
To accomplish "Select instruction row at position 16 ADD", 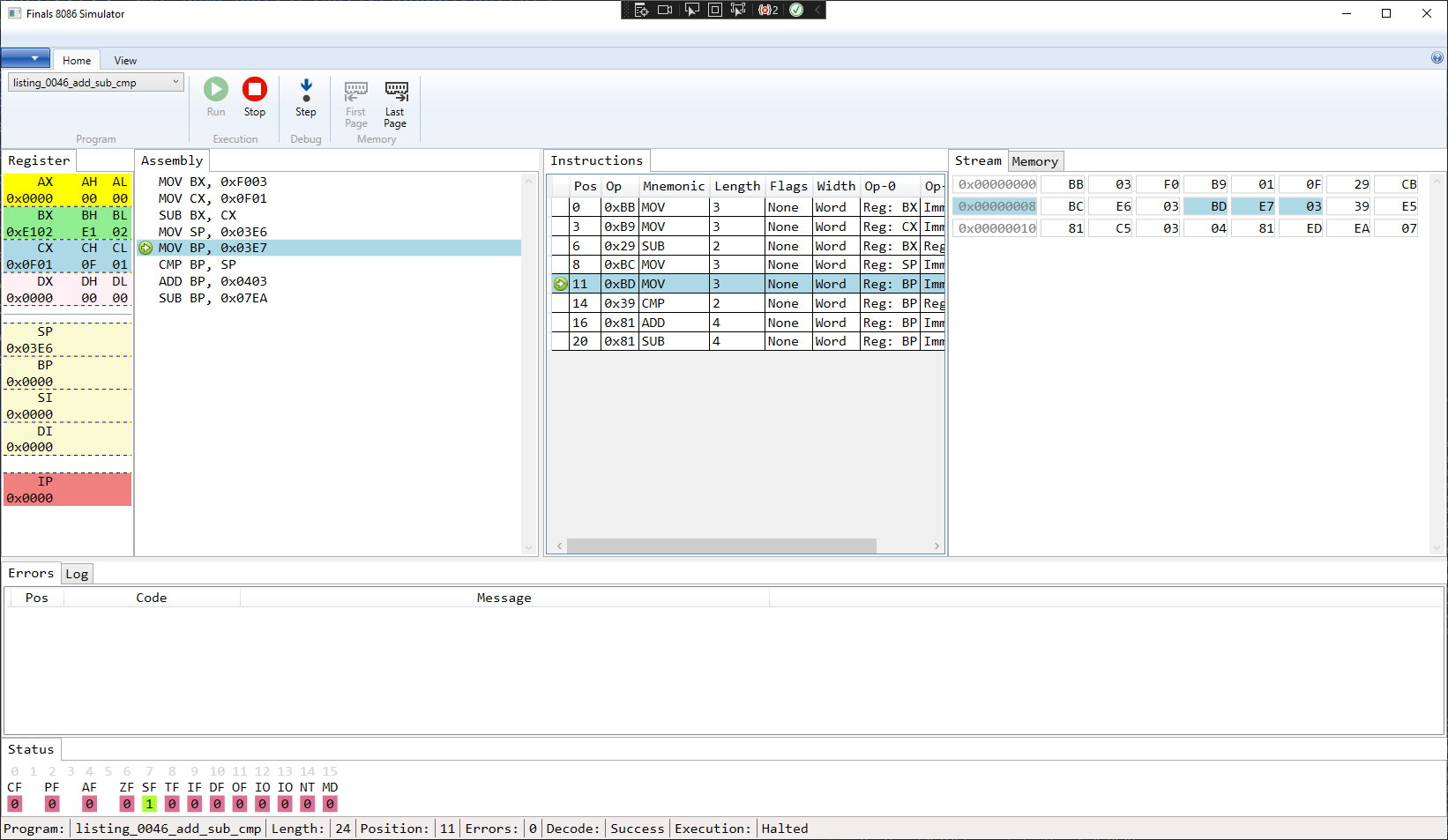I will click(x=748, y=323).
